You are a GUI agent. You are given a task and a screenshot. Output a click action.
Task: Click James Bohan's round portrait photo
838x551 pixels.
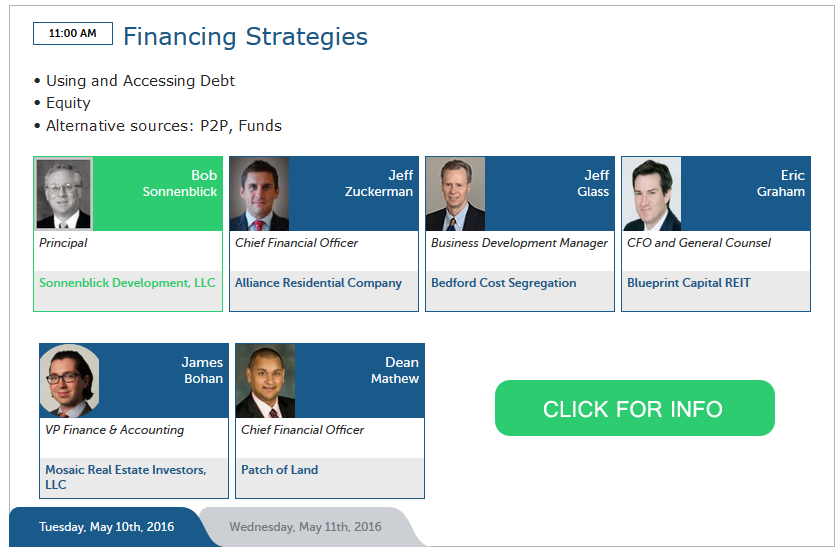(x=69, y=381)
